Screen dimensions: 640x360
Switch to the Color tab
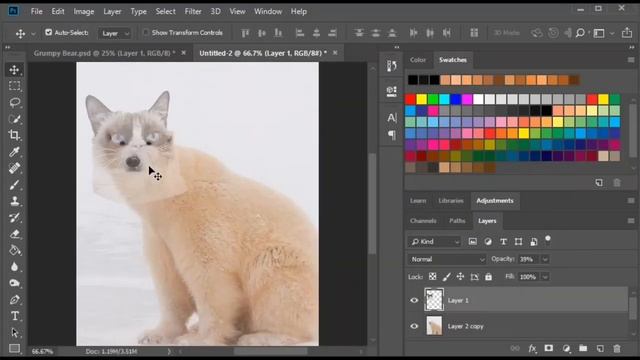[x=418, y=60]
